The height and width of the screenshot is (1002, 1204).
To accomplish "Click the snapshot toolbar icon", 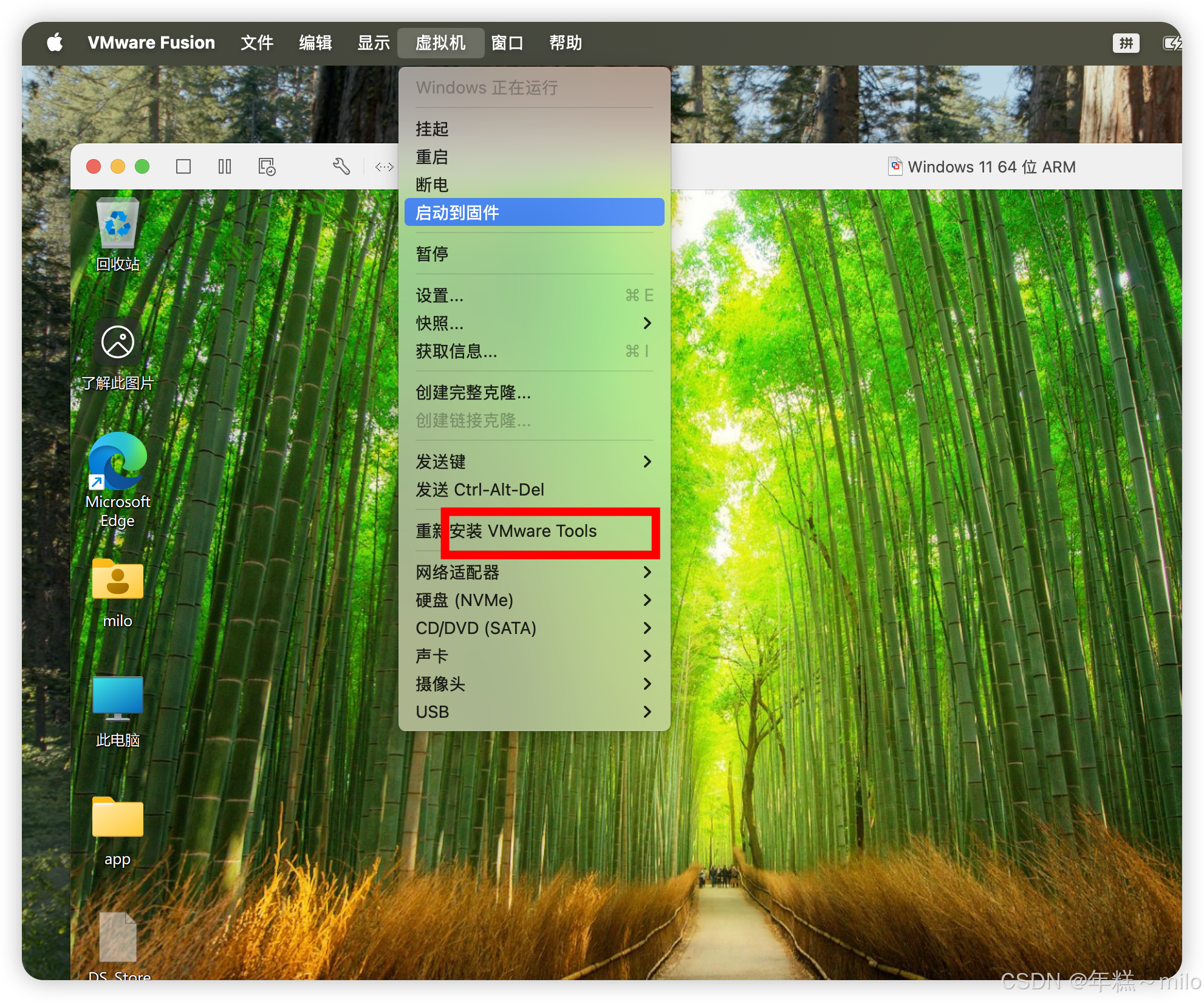I will pos(267,166).
